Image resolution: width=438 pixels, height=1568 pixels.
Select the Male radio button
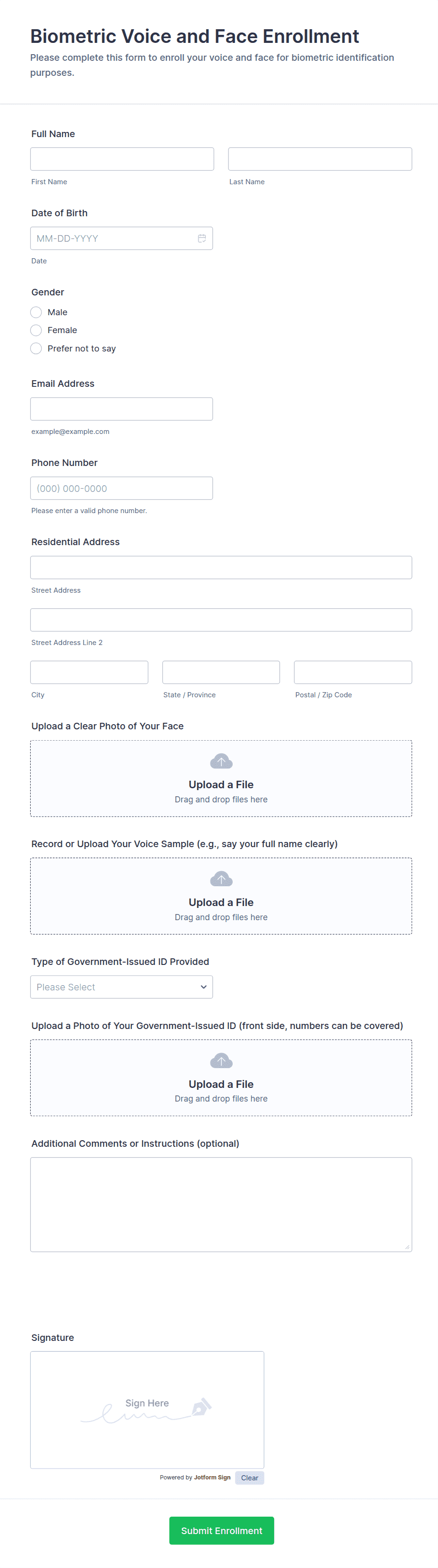36,312
